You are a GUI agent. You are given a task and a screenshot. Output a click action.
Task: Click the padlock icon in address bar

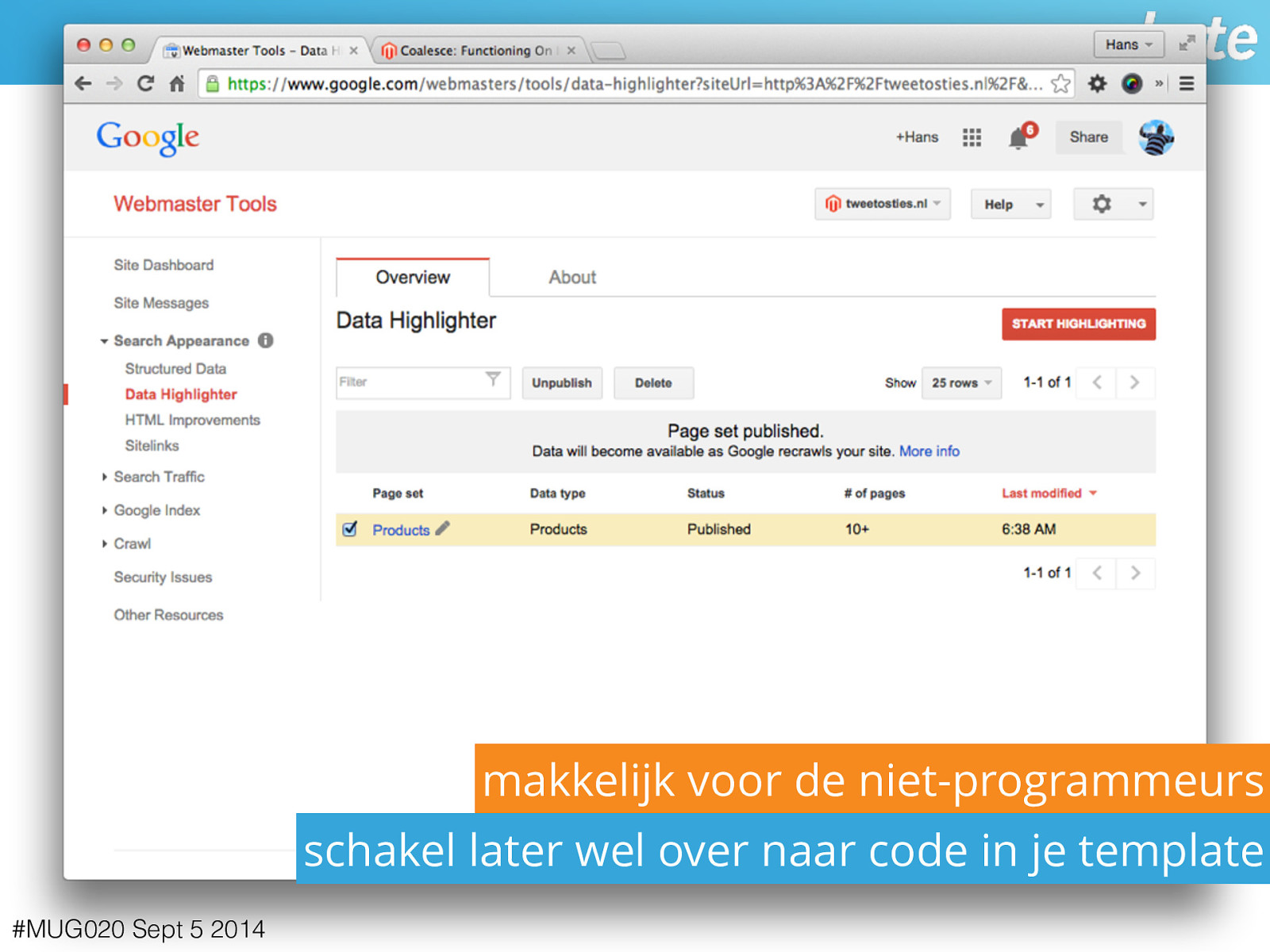[x=212, y=83]
